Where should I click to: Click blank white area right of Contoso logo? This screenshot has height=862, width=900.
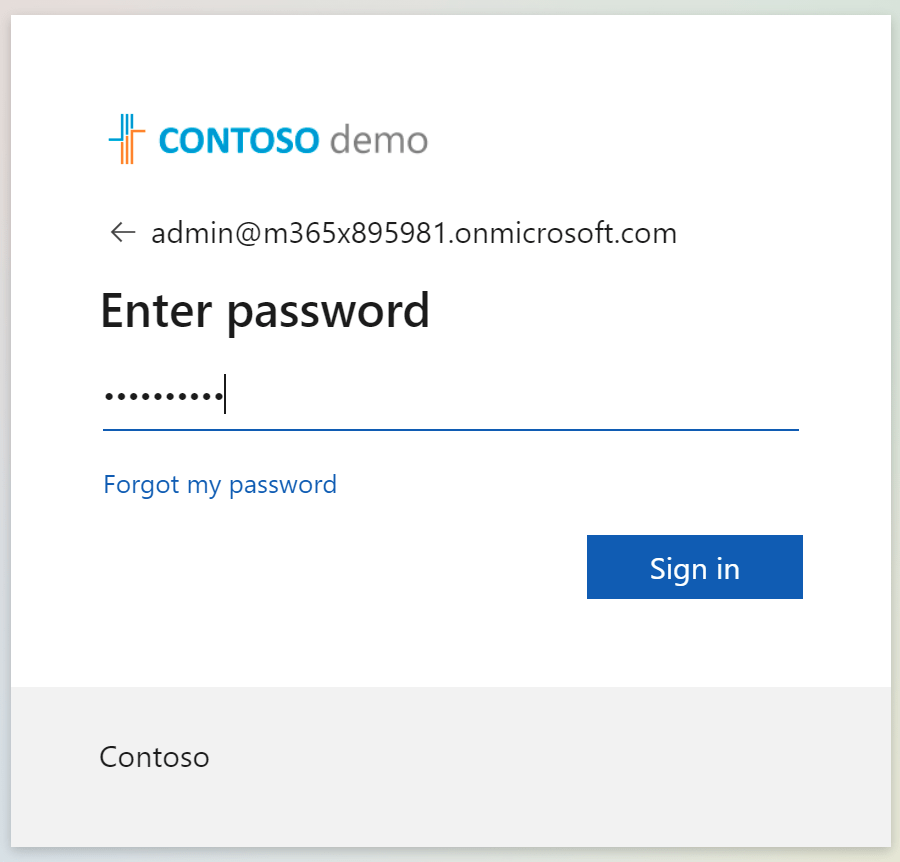click(650, 140)
